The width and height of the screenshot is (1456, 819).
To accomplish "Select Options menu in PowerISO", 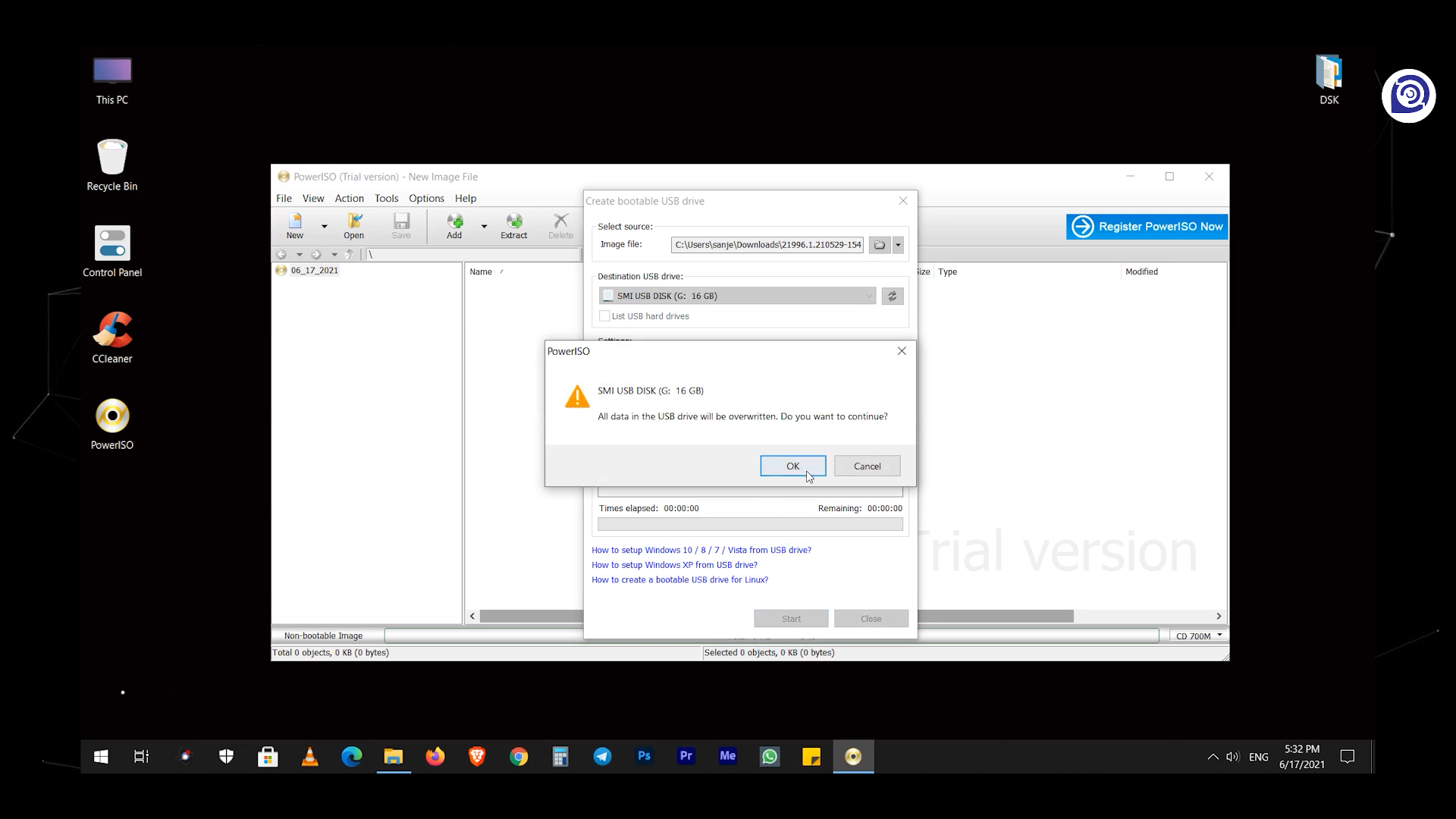I will (x=426, y=198).
